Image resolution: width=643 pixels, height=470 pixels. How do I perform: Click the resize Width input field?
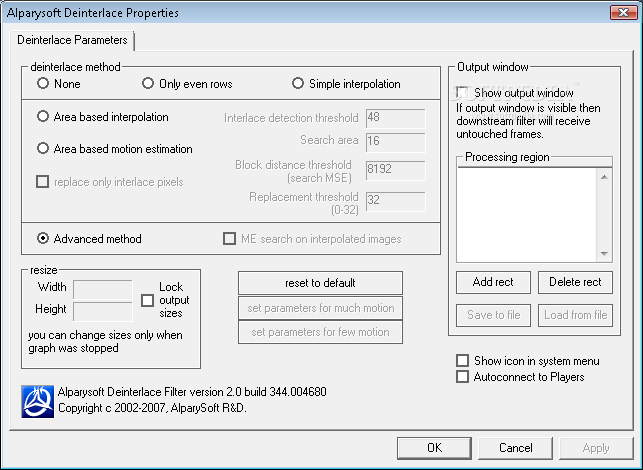coord(103,289)
